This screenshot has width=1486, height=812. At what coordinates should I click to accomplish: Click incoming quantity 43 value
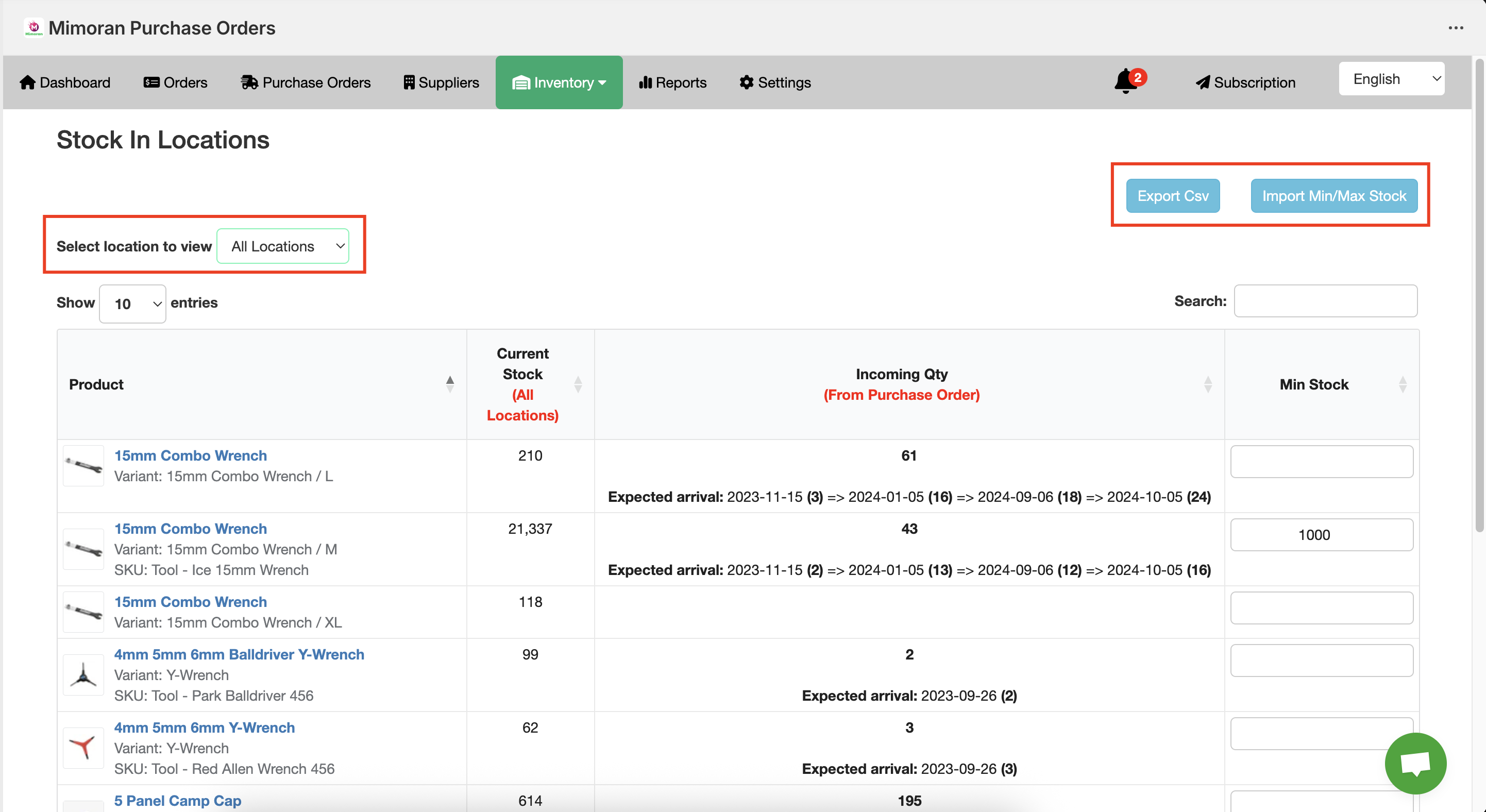click(909, 529)
